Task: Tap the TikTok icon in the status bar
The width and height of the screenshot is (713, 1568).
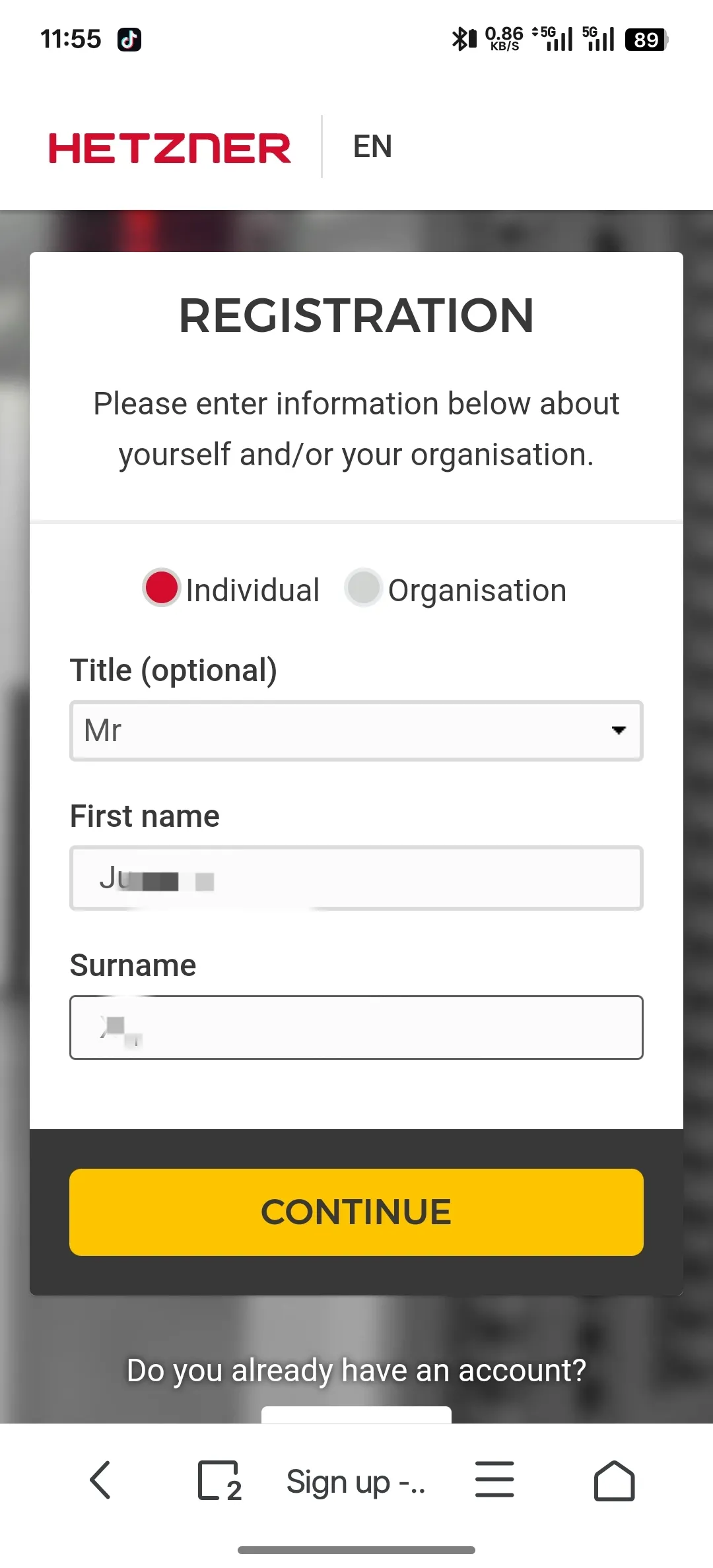Action: (130, 40)
